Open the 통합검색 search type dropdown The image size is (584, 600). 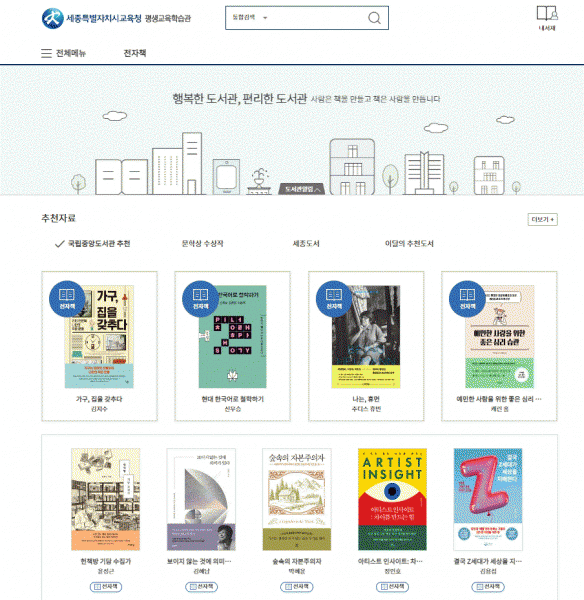point(250,18)
